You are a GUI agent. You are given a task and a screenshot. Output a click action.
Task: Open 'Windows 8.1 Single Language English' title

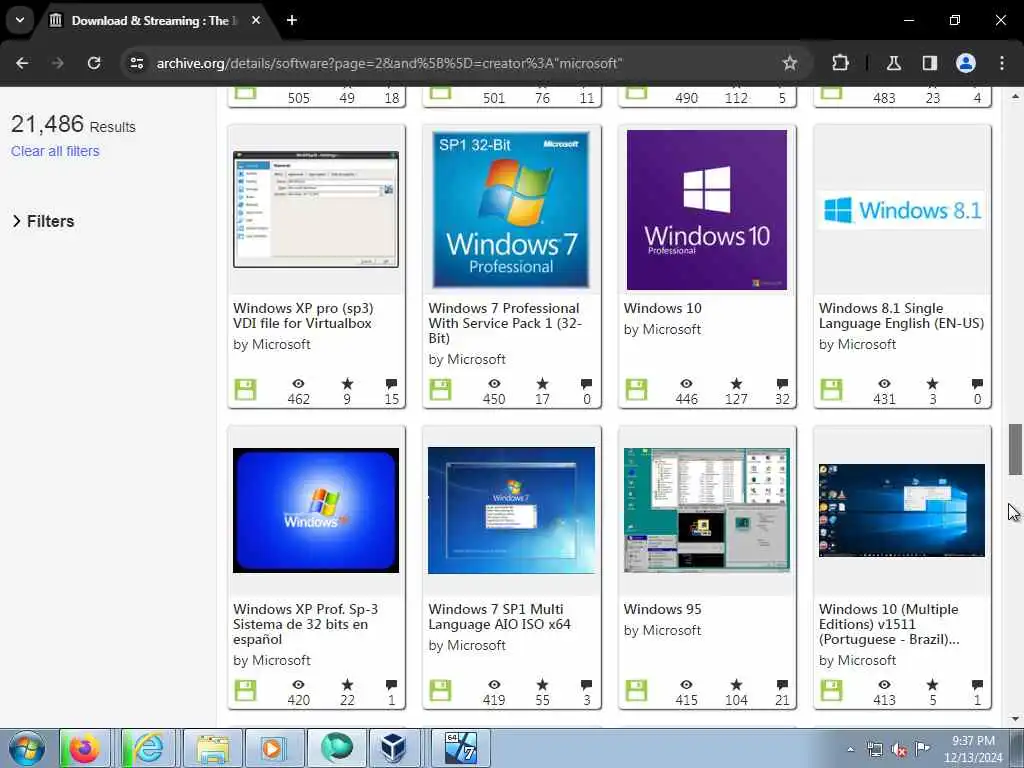901,315
